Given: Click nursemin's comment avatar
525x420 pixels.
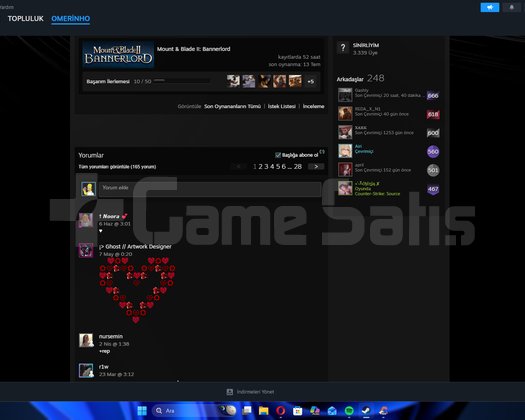Looking at the screenshot, I should point(86,340).
